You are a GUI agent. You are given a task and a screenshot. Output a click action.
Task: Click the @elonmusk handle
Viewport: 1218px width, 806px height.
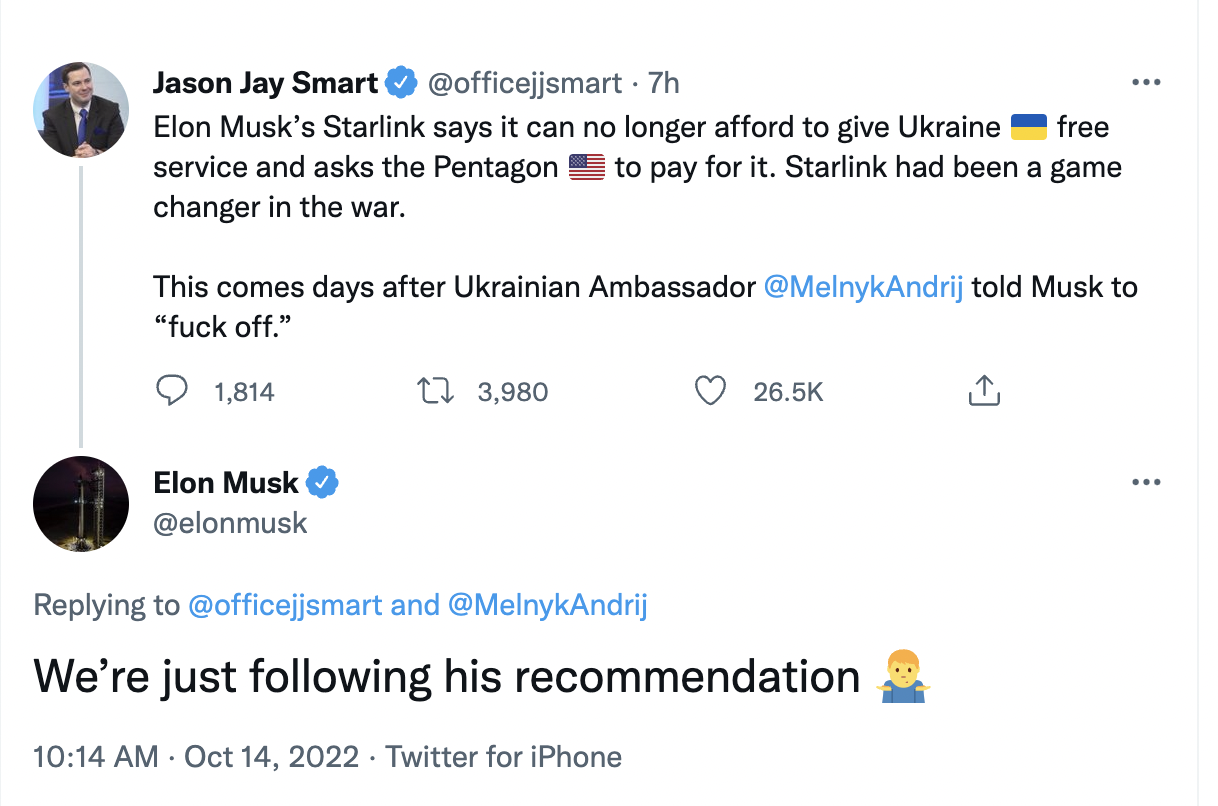(230, 522)
